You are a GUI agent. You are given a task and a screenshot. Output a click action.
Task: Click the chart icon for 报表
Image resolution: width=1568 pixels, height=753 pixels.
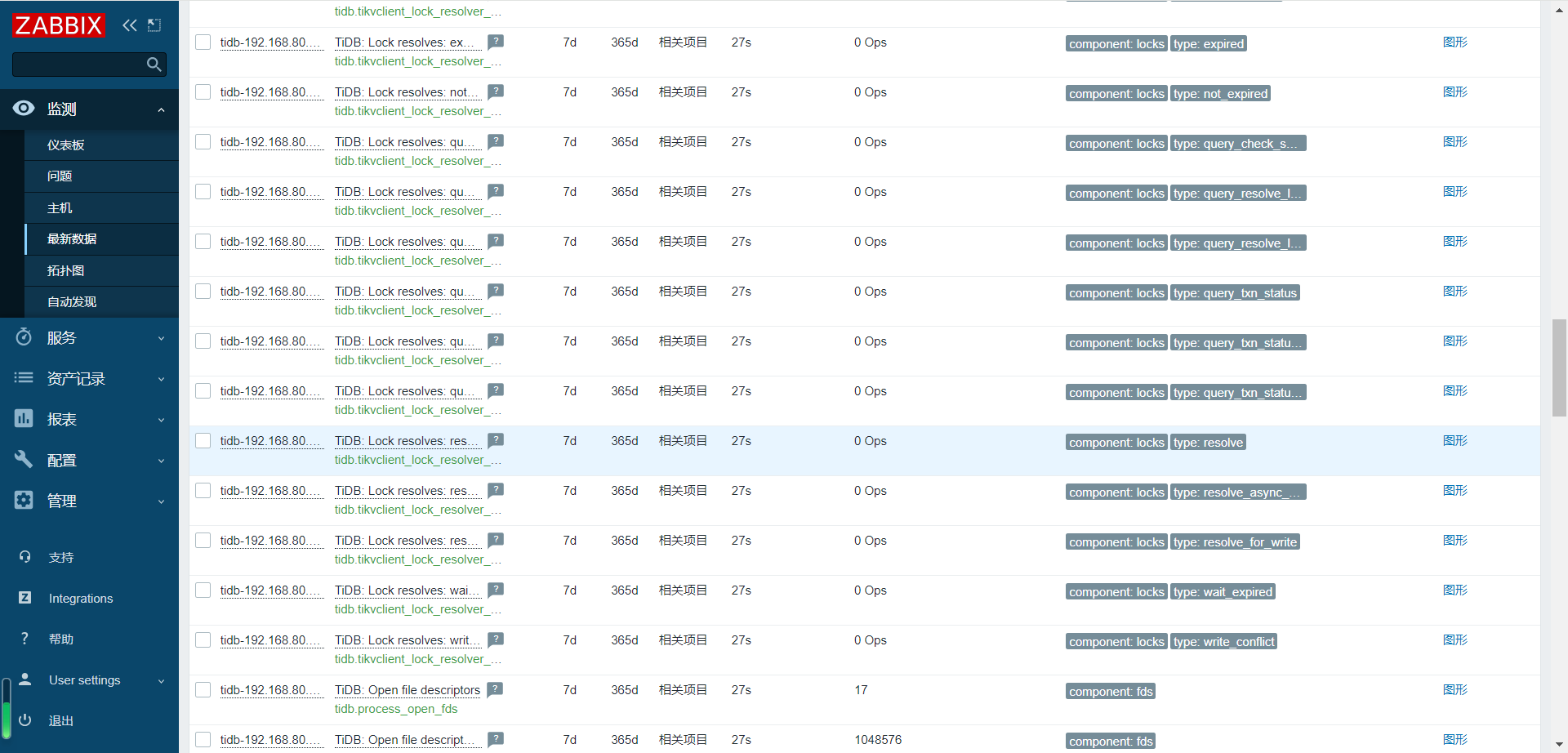pyautogui.click(x=24, y=419)
